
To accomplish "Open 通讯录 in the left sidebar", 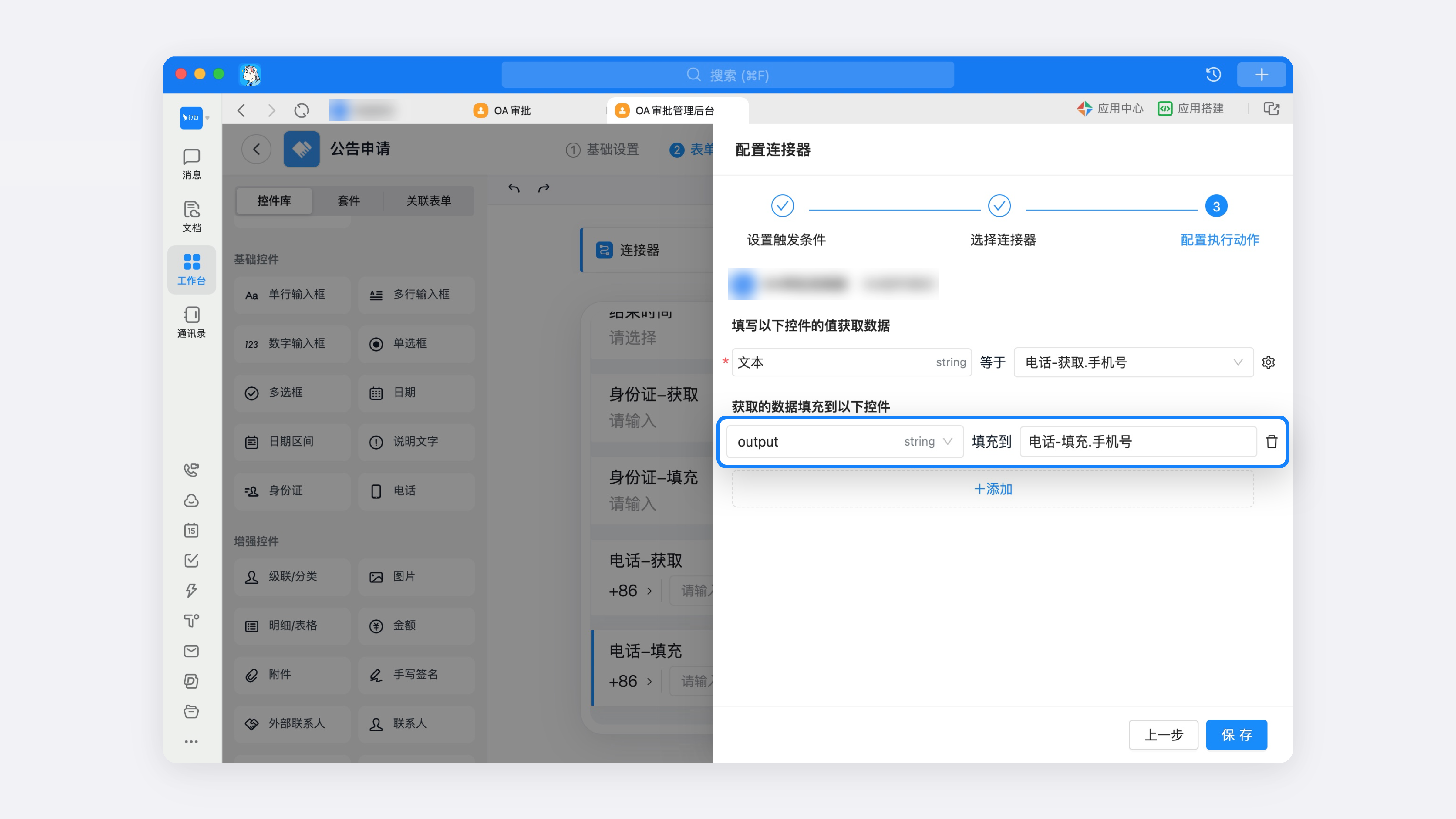I will click(192, 322).
